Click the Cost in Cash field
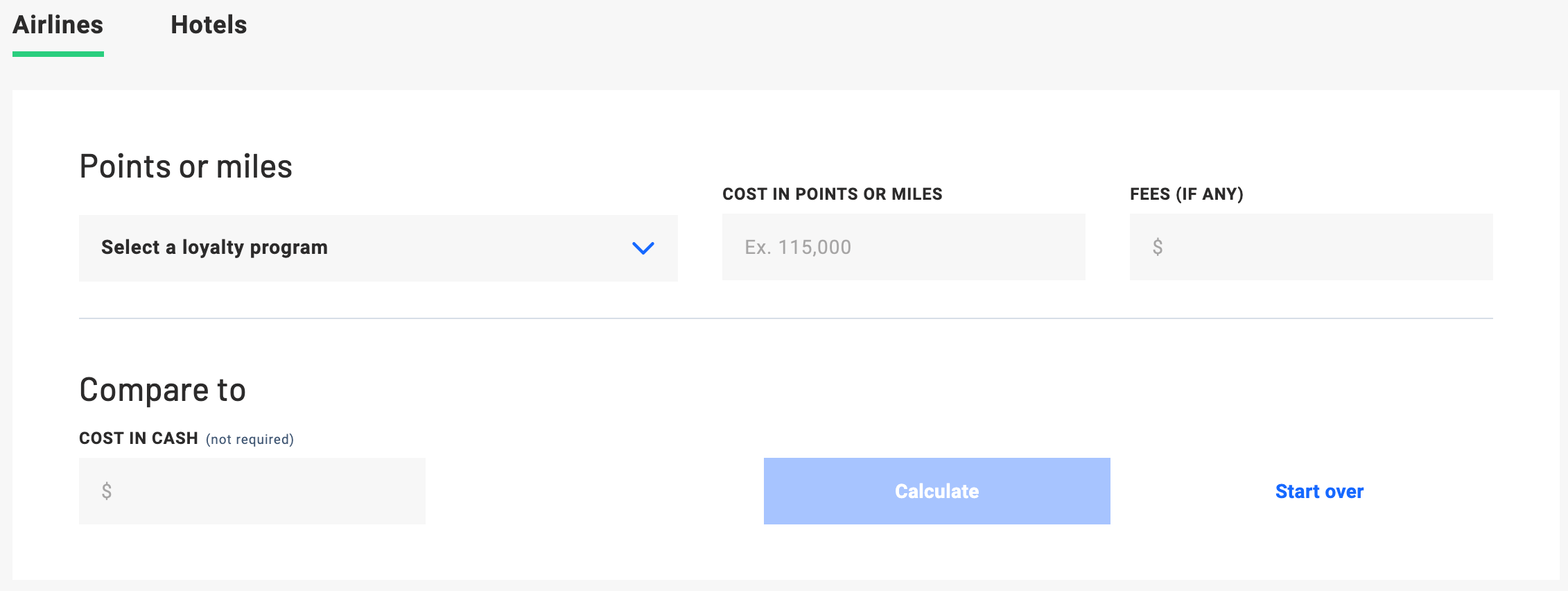The width and height of the screenshot is (1568, 591). tap(252, 490)
